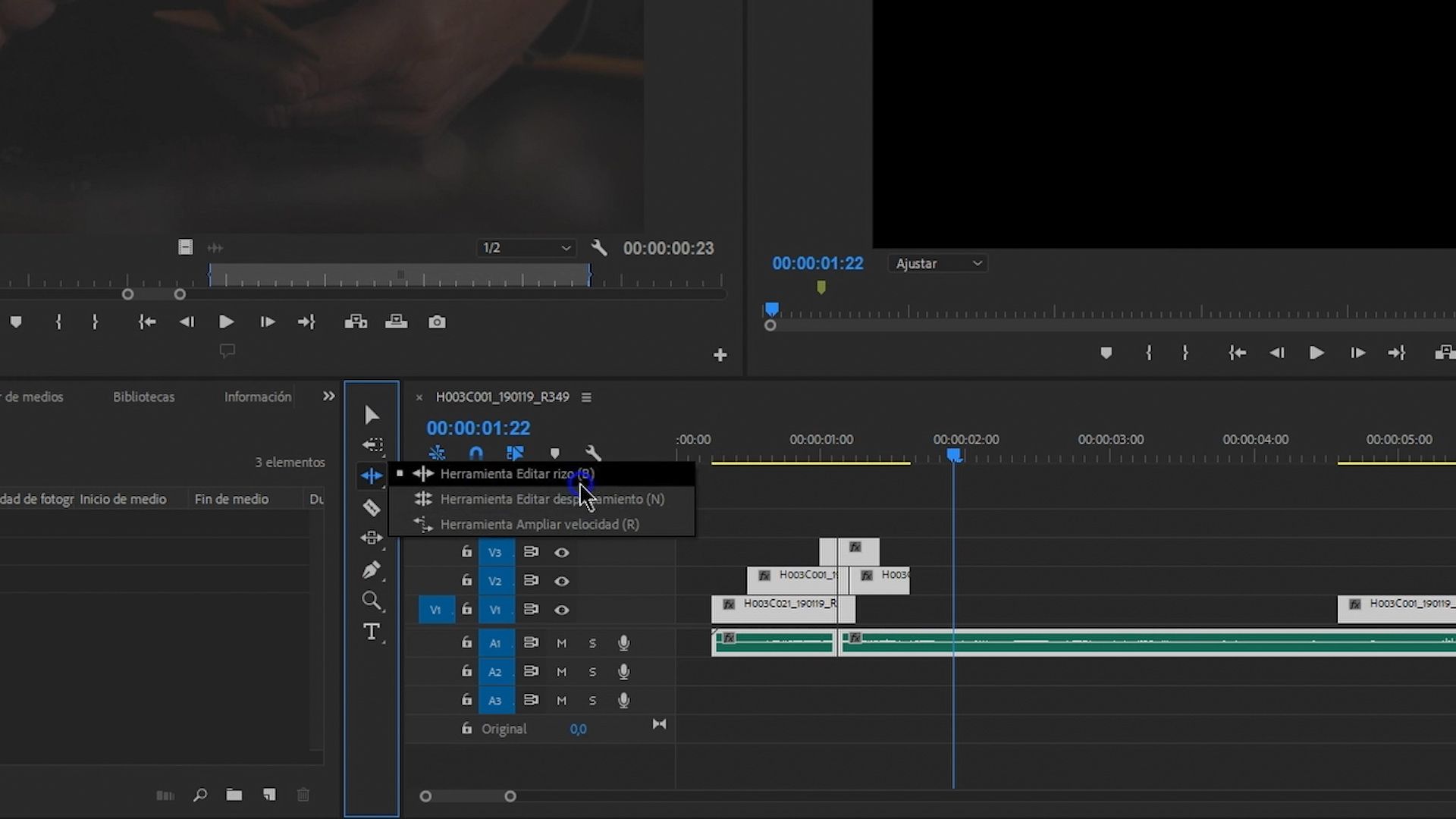Select the Selection arrow tool

pyautogui.click(x=372, y=415)
